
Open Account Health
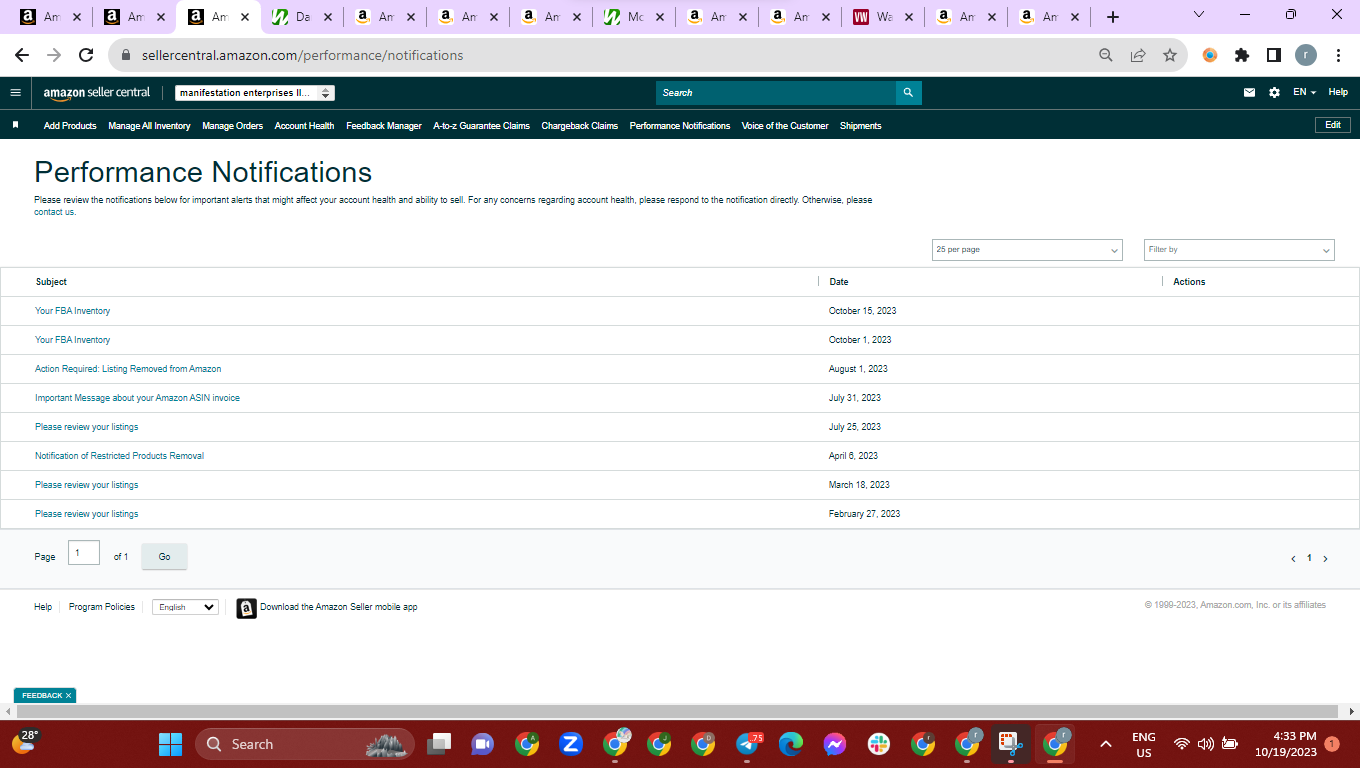click(304, 126)
